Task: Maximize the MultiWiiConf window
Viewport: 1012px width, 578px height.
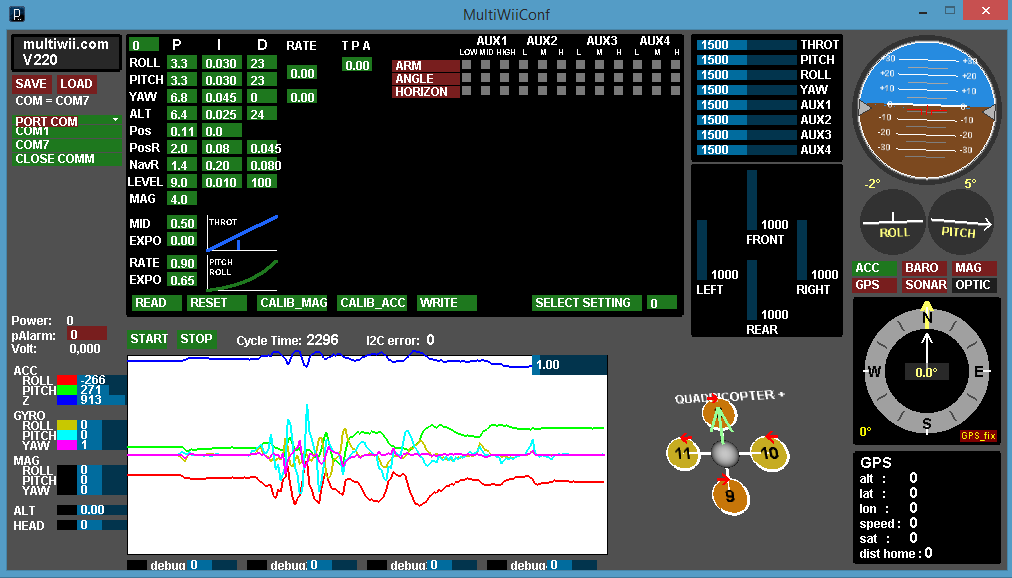Action: 950,11
